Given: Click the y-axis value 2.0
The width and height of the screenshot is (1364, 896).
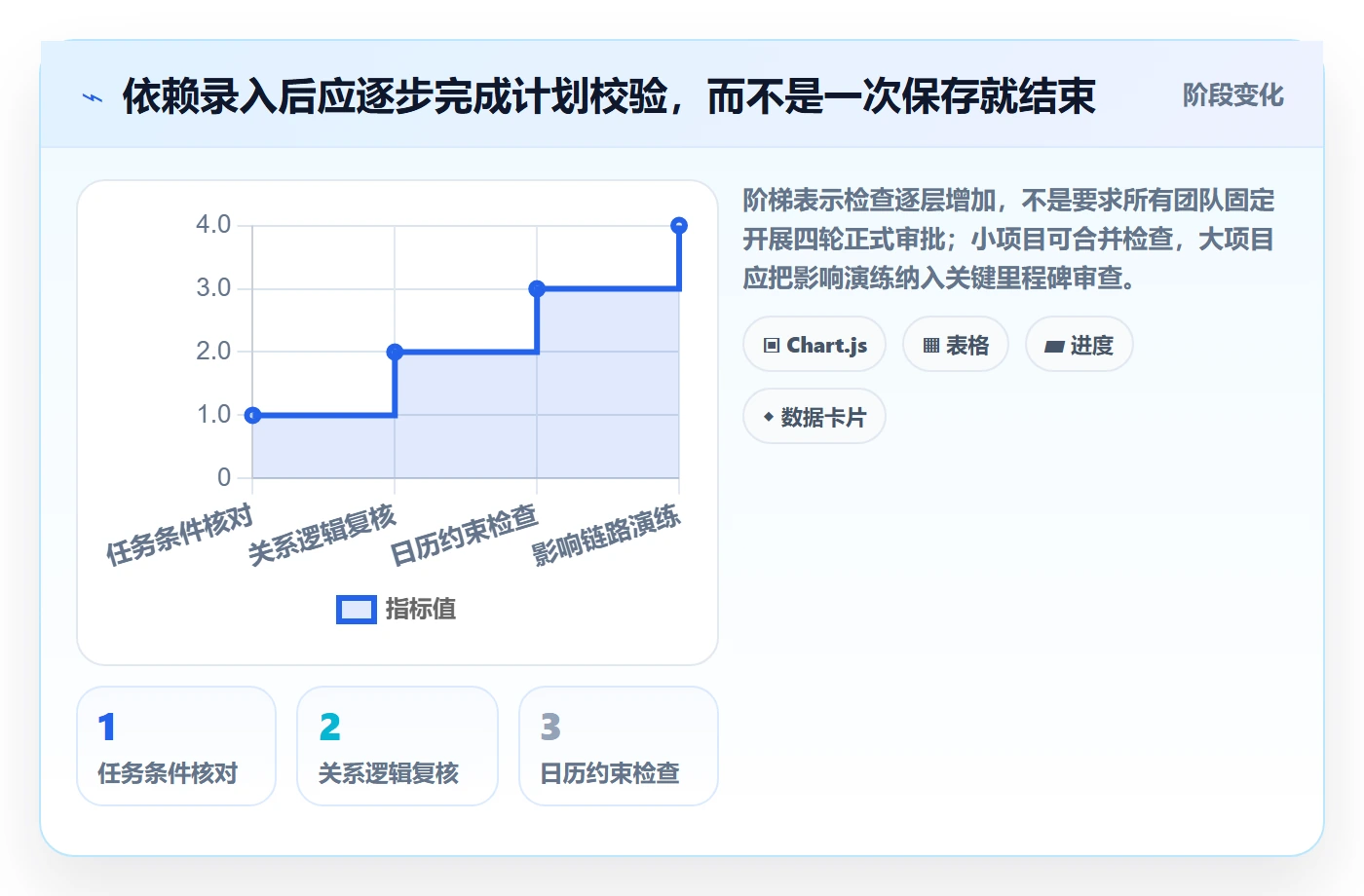Looking at the screenshot, I should [x=213, y=352].
